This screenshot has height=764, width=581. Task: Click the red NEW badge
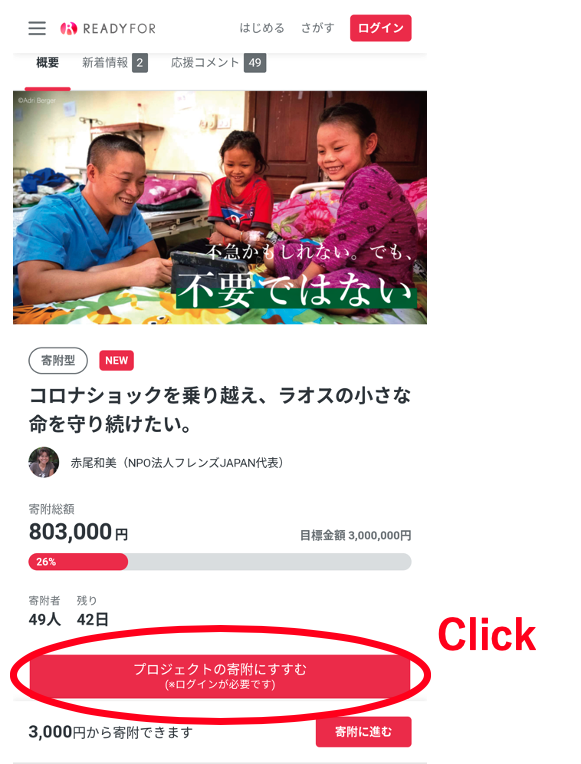[x=116, y=361]
